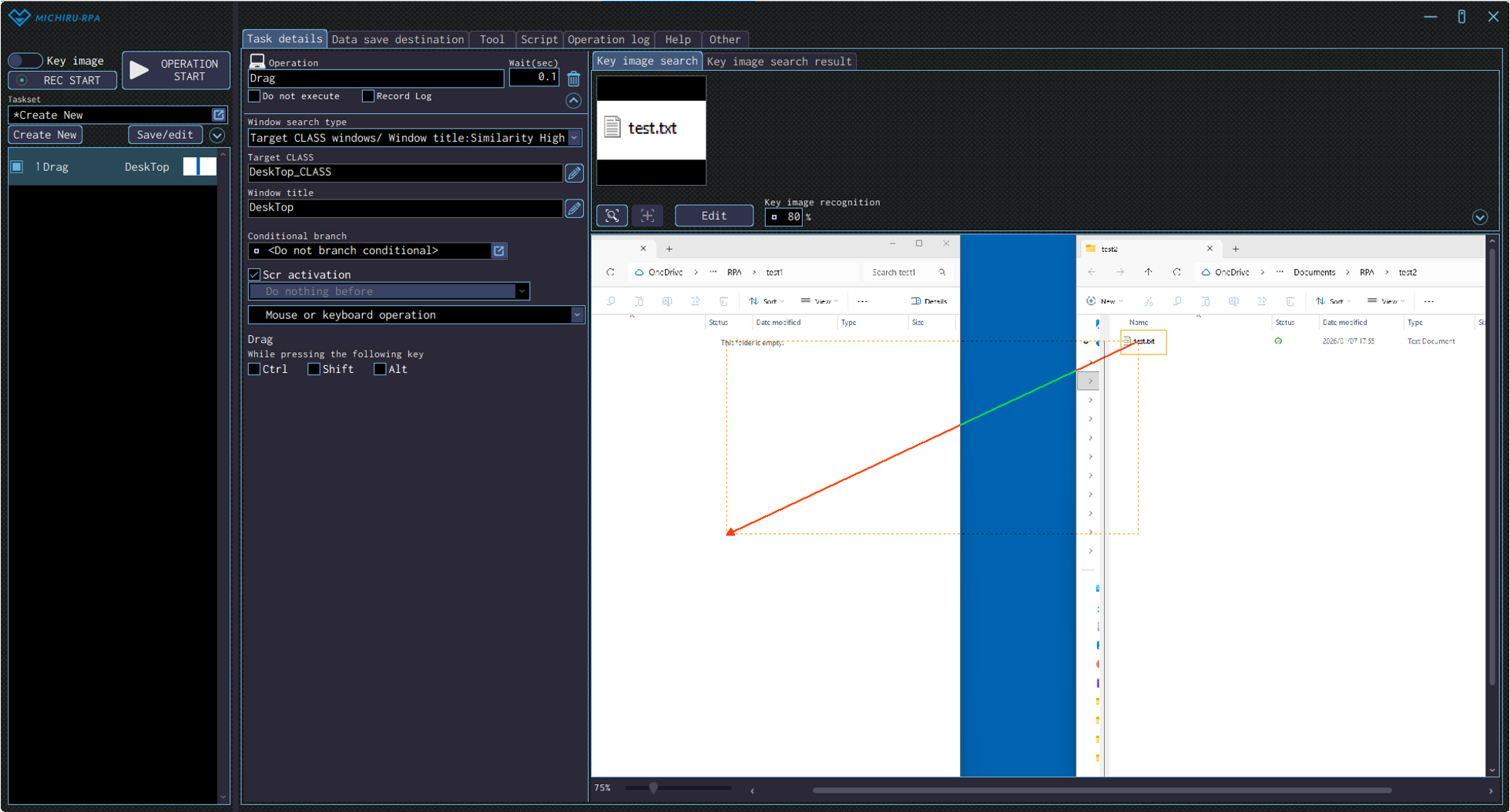Enable the Do not execute checkbox

254,96
